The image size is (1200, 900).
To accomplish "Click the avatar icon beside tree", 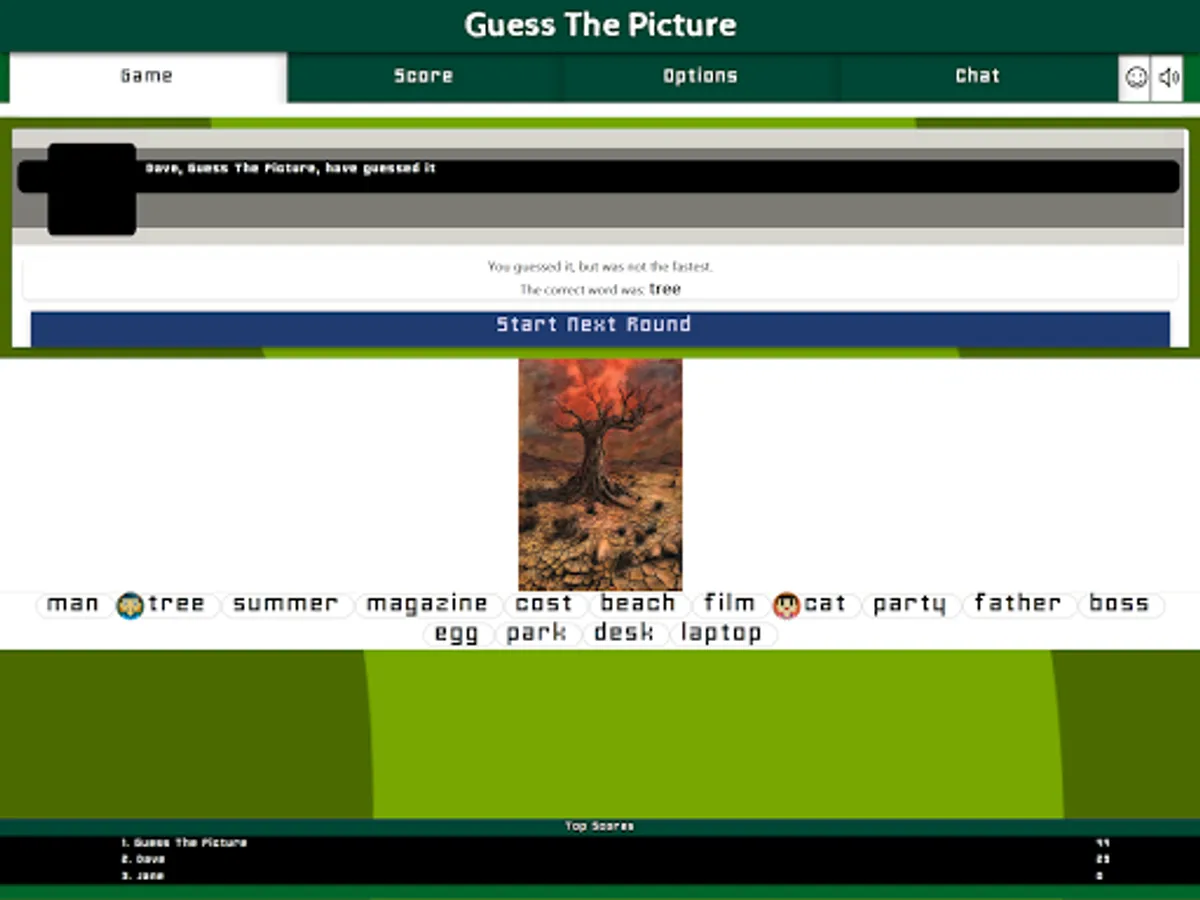I will (130, 605).
